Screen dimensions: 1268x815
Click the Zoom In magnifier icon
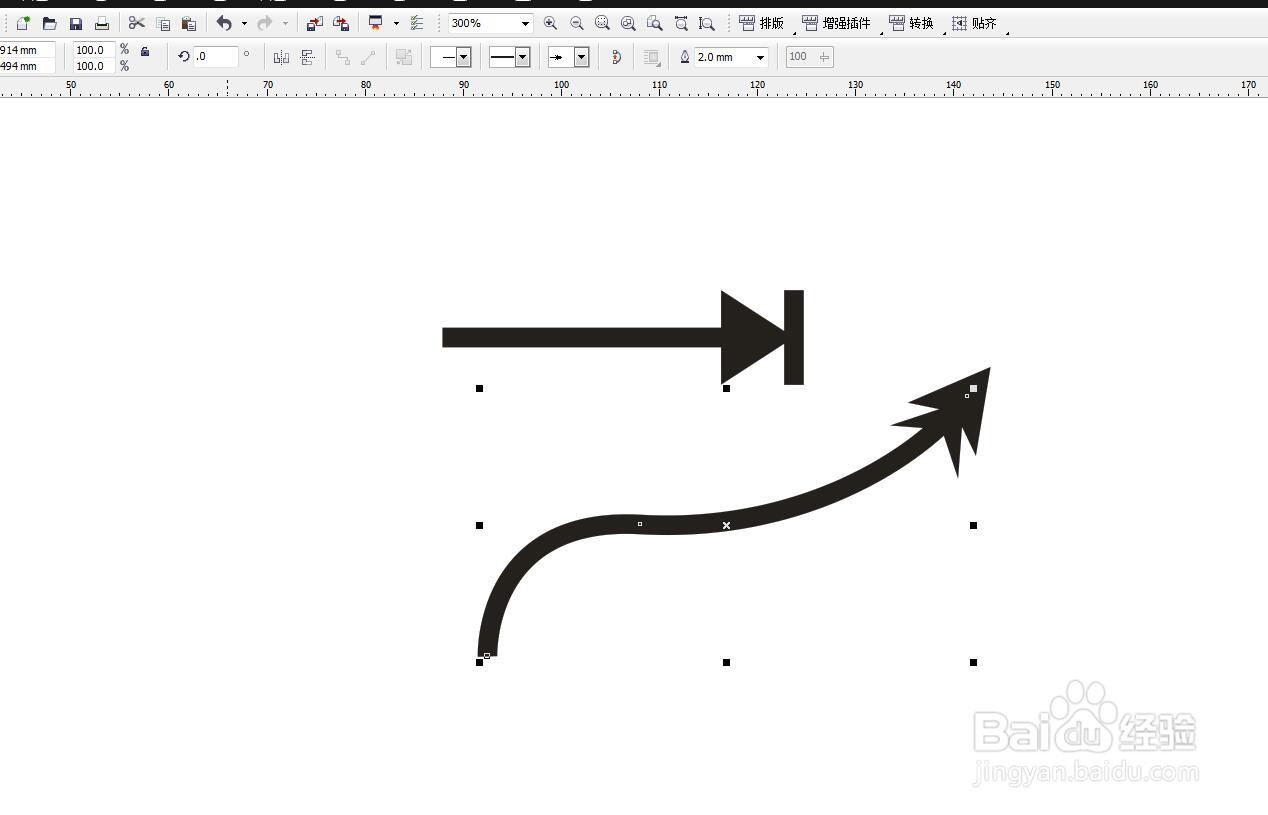click(x=550, y=23)
